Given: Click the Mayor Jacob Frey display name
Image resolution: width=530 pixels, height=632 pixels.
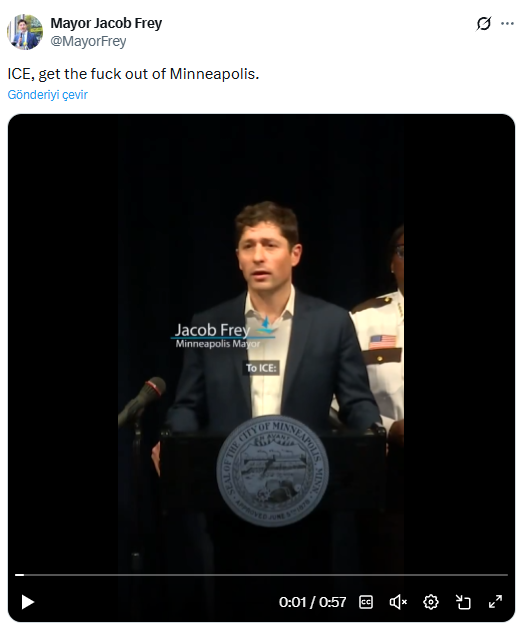Looking at the screenshot, I should pyautogui.click(x=106, y=23).
